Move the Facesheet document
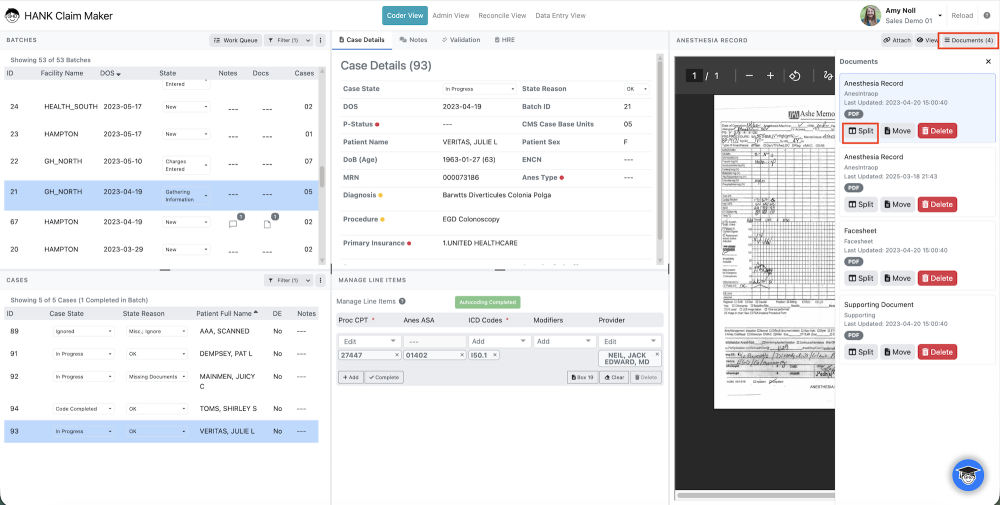1000x505 pixels. (x=897, y=278)
